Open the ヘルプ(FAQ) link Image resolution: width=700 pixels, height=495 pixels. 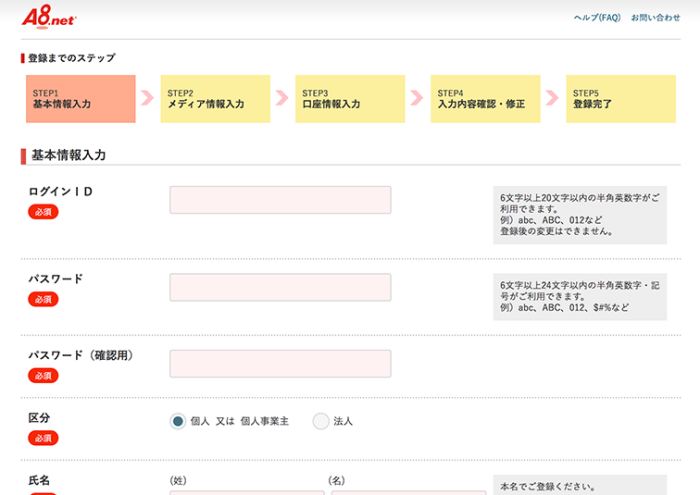(x=597, y=18)
